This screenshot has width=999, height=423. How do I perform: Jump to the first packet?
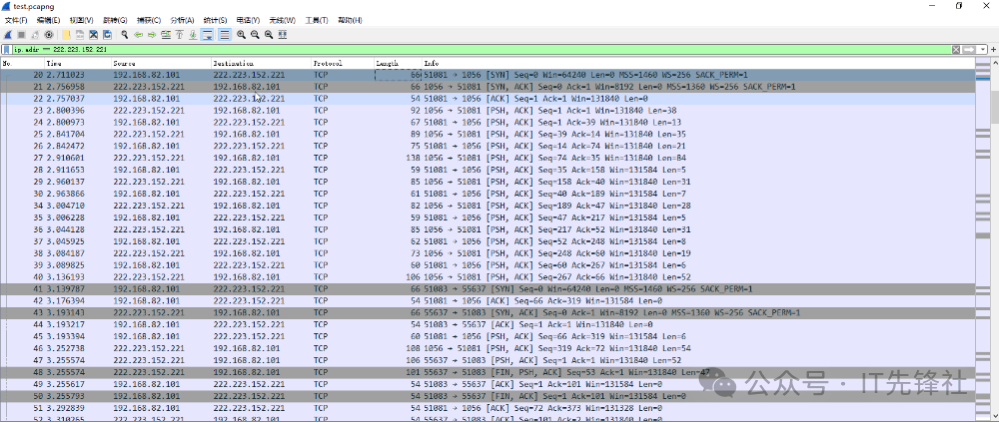click(178, 34)
